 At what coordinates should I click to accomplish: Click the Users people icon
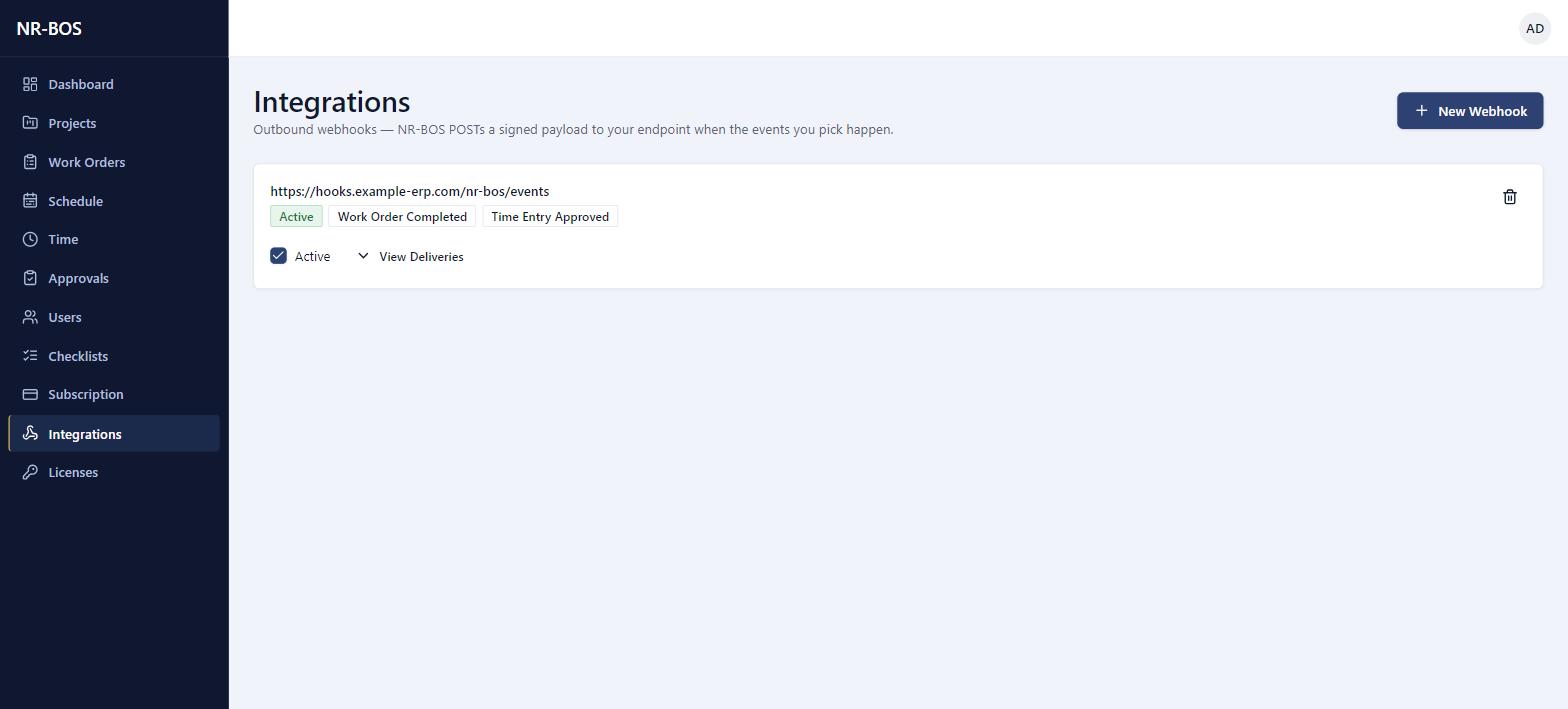pyautogui.click(x=30, y=317)
